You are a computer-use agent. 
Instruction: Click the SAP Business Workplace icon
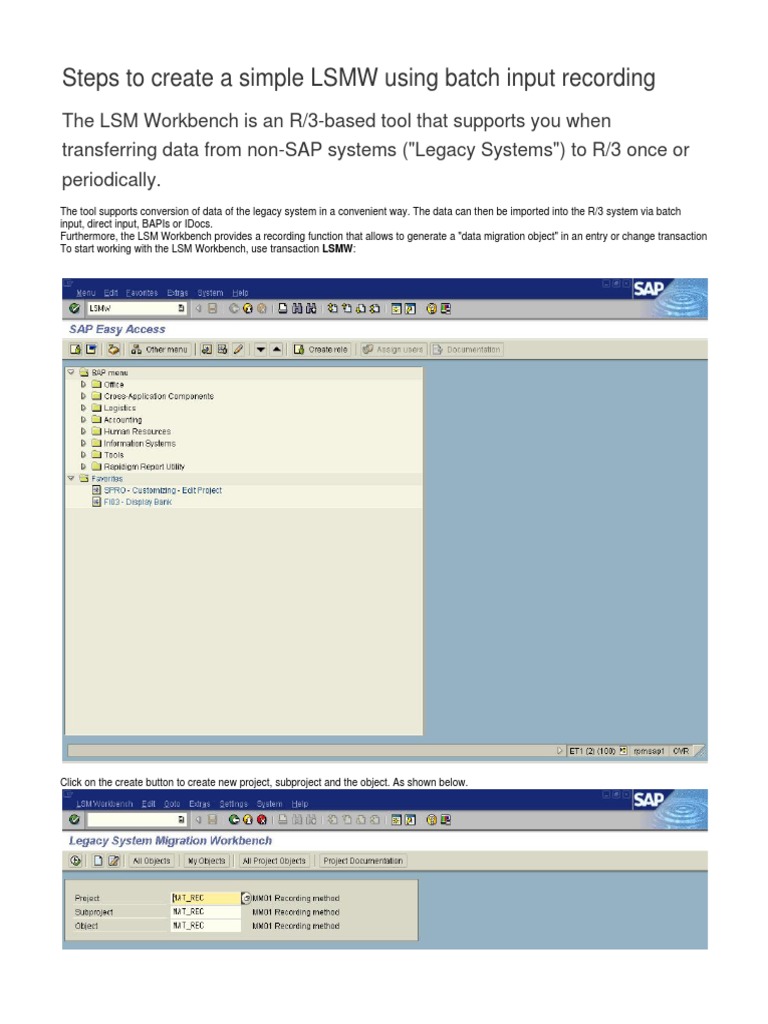(114, 349)
